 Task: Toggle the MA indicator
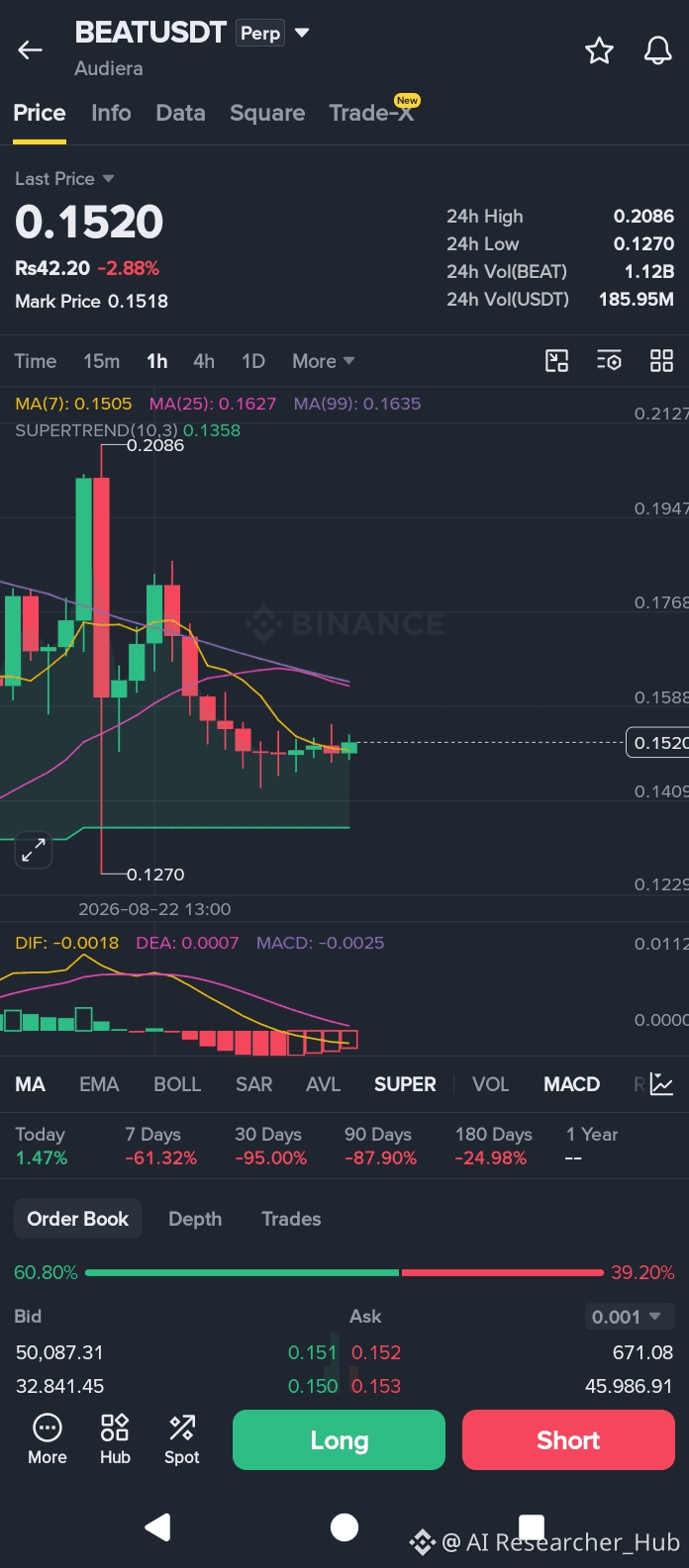pyautogui.click(x=31, y=1084)
